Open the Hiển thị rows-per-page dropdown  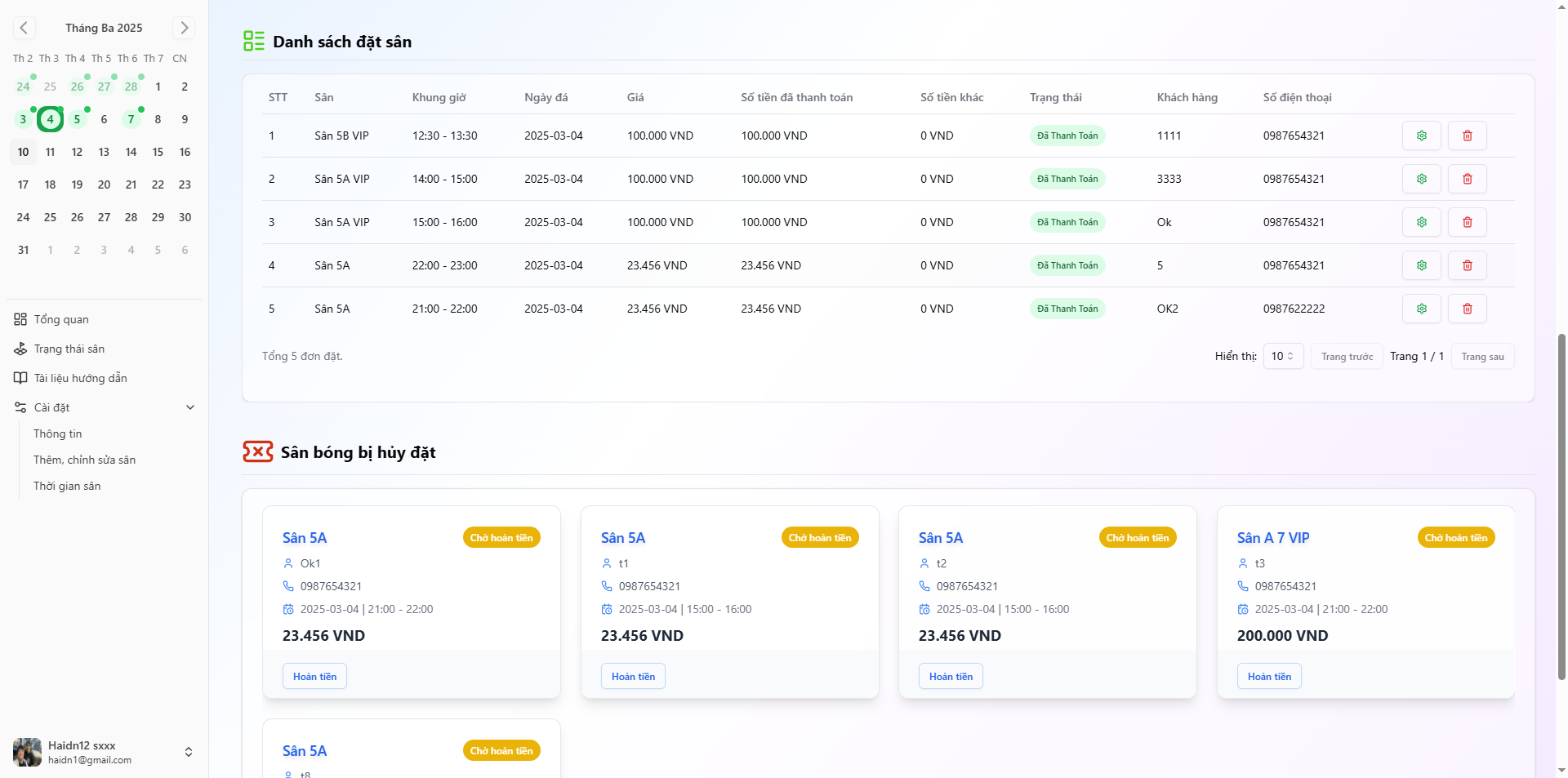[1282, 357]
